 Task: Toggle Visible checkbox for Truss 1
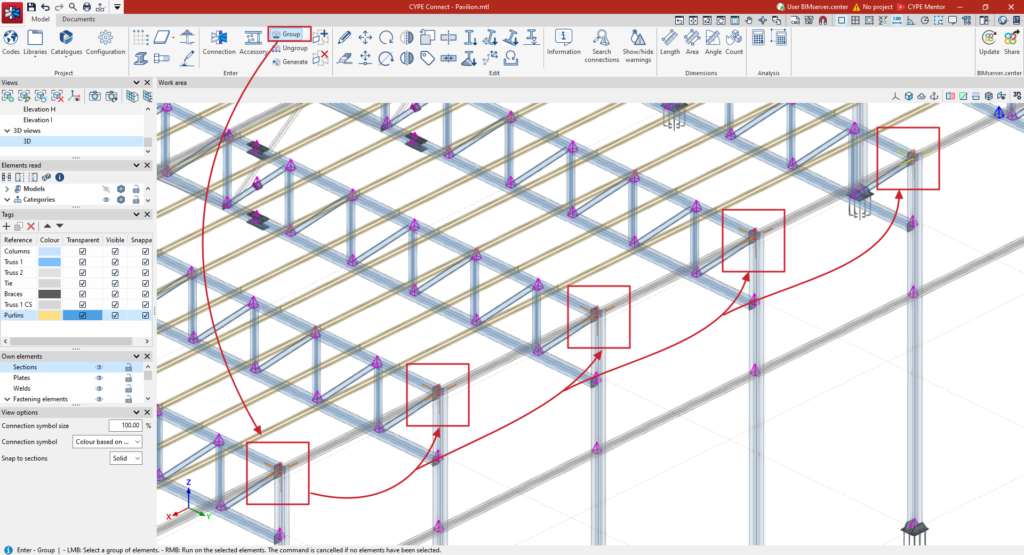(x=115, y=262)
